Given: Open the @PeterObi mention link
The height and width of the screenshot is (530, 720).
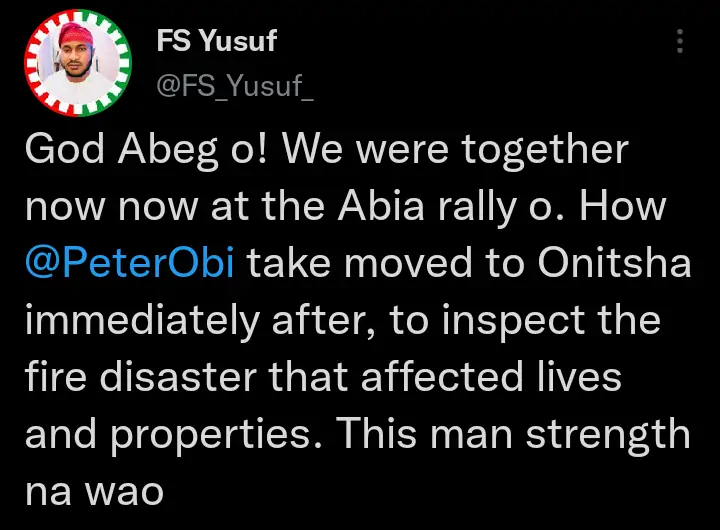Looking at the screenshot, I should pos(129,265).
